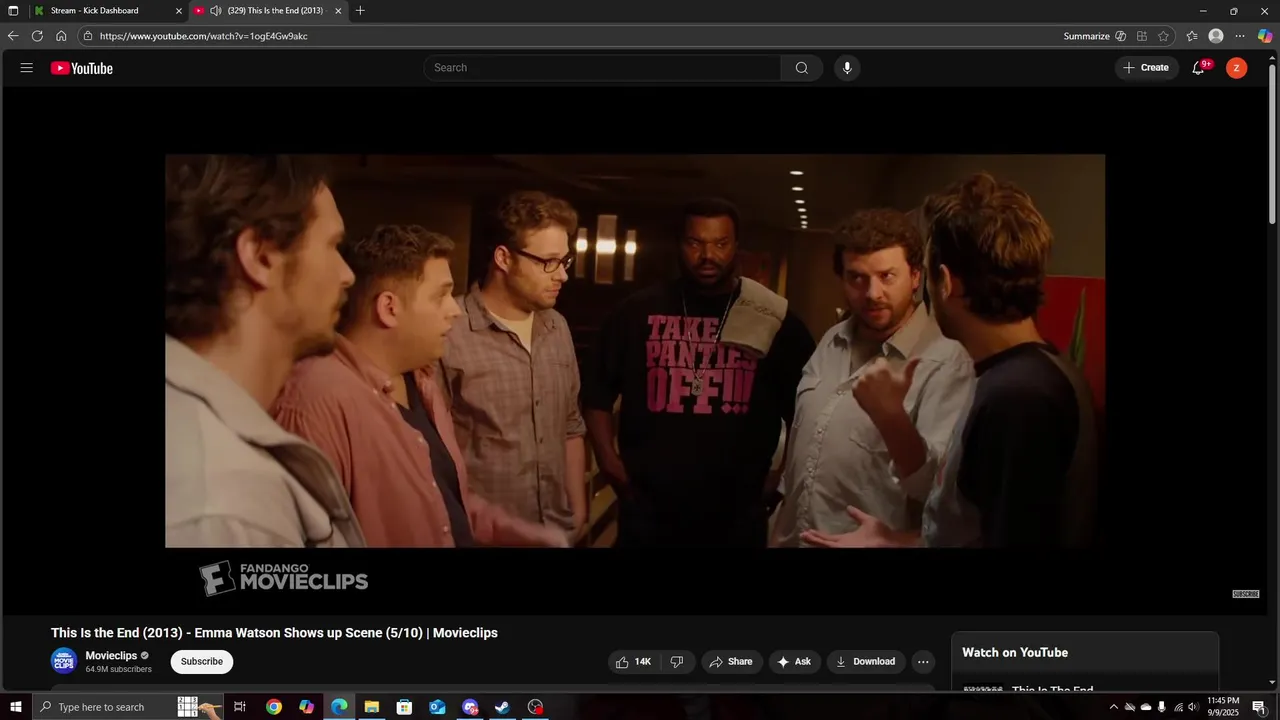This screenshot has width=1280, height=720.
Task: Subscribe to the Movieclips channel
Action: pyautogui.click(x=202, y=661)
